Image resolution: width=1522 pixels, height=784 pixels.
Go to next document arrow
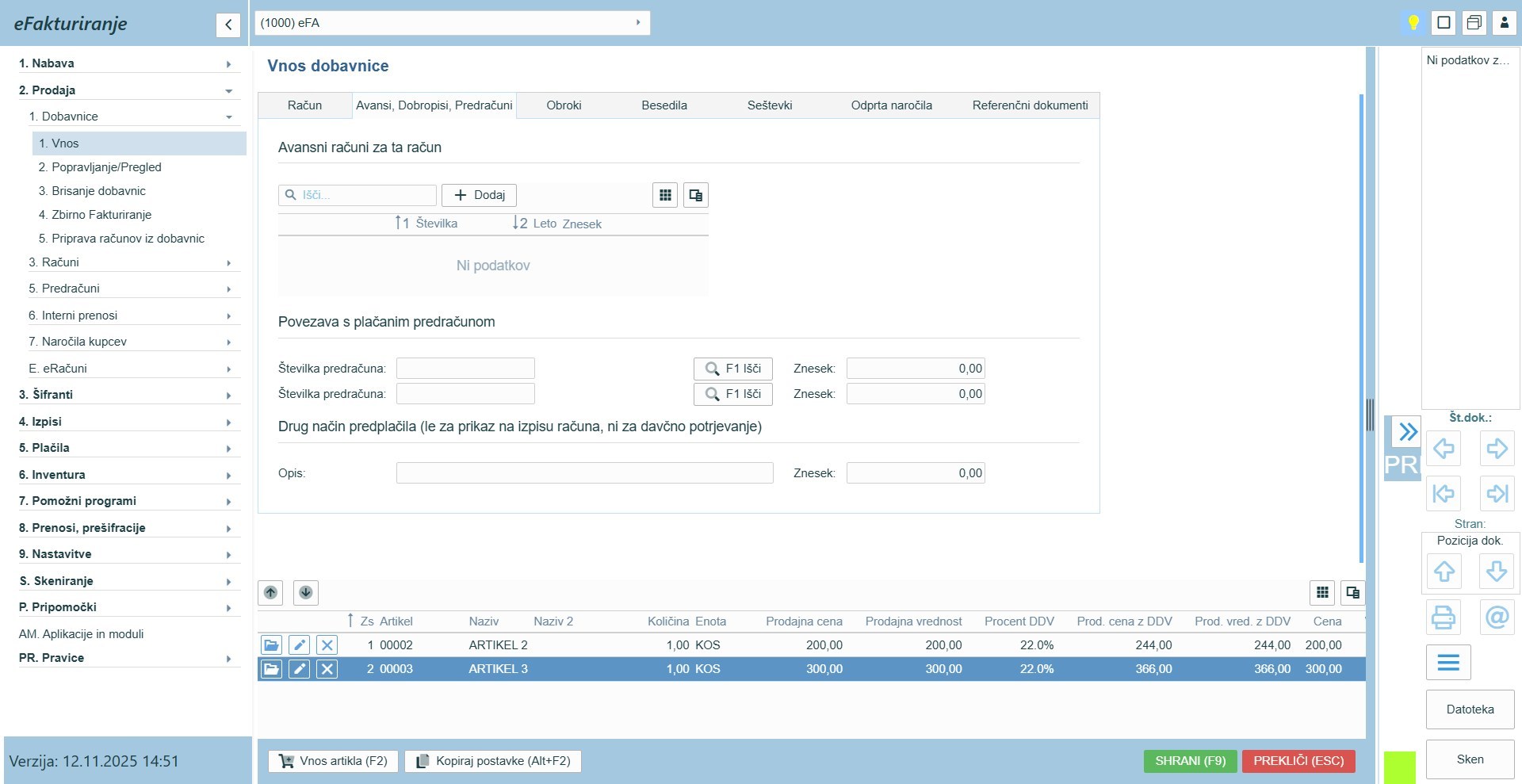click(x=1497, y=449)
